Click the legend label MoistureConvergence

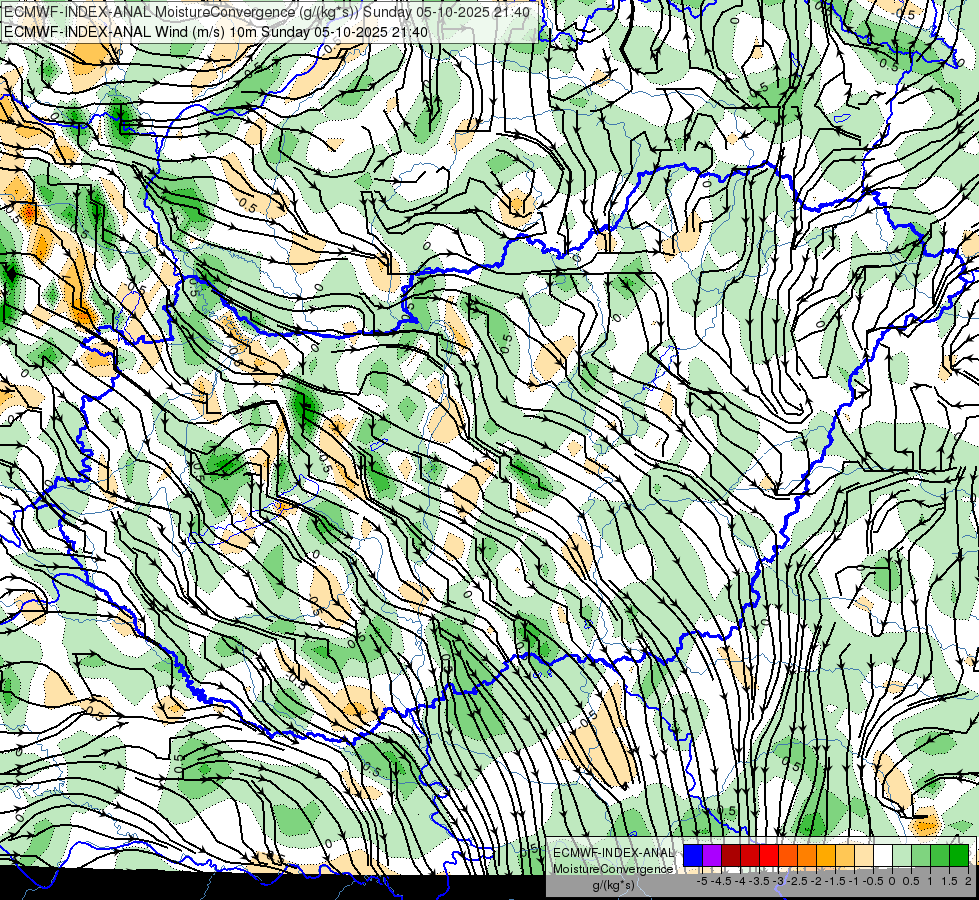click(x=613, y=869)
